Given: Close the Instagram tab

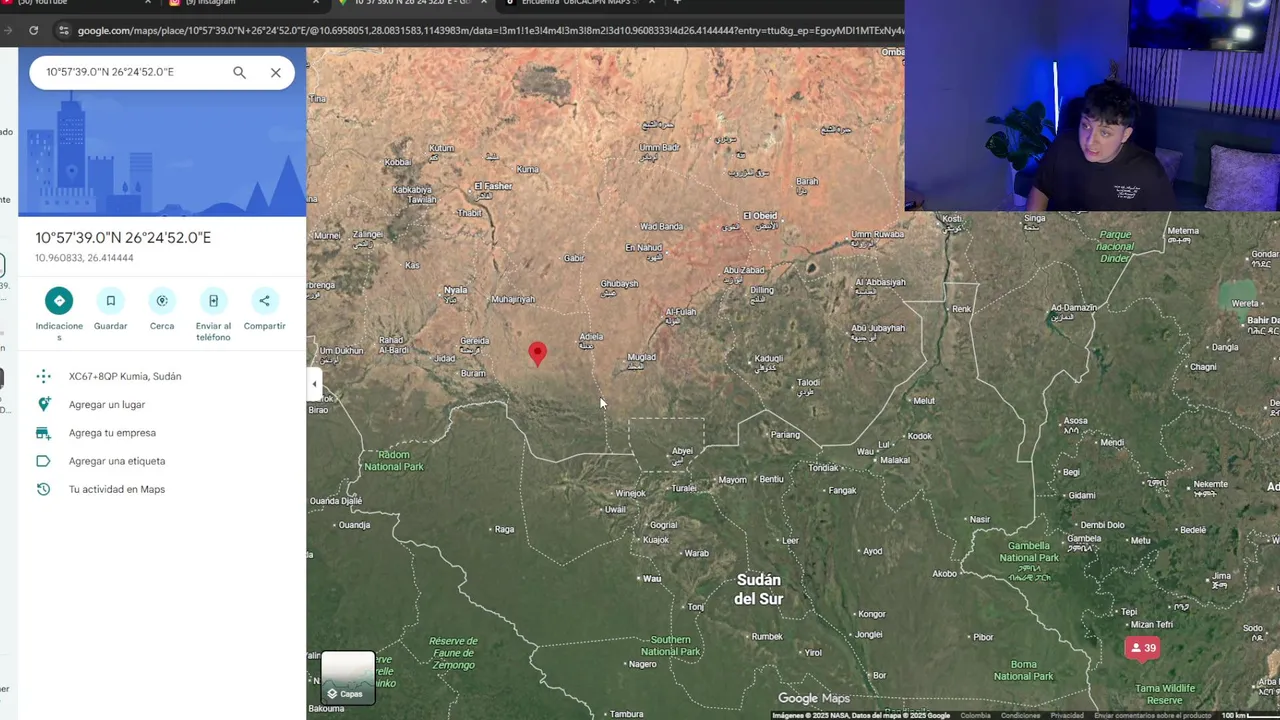Looking at the screenshot, I should [316, 3].
